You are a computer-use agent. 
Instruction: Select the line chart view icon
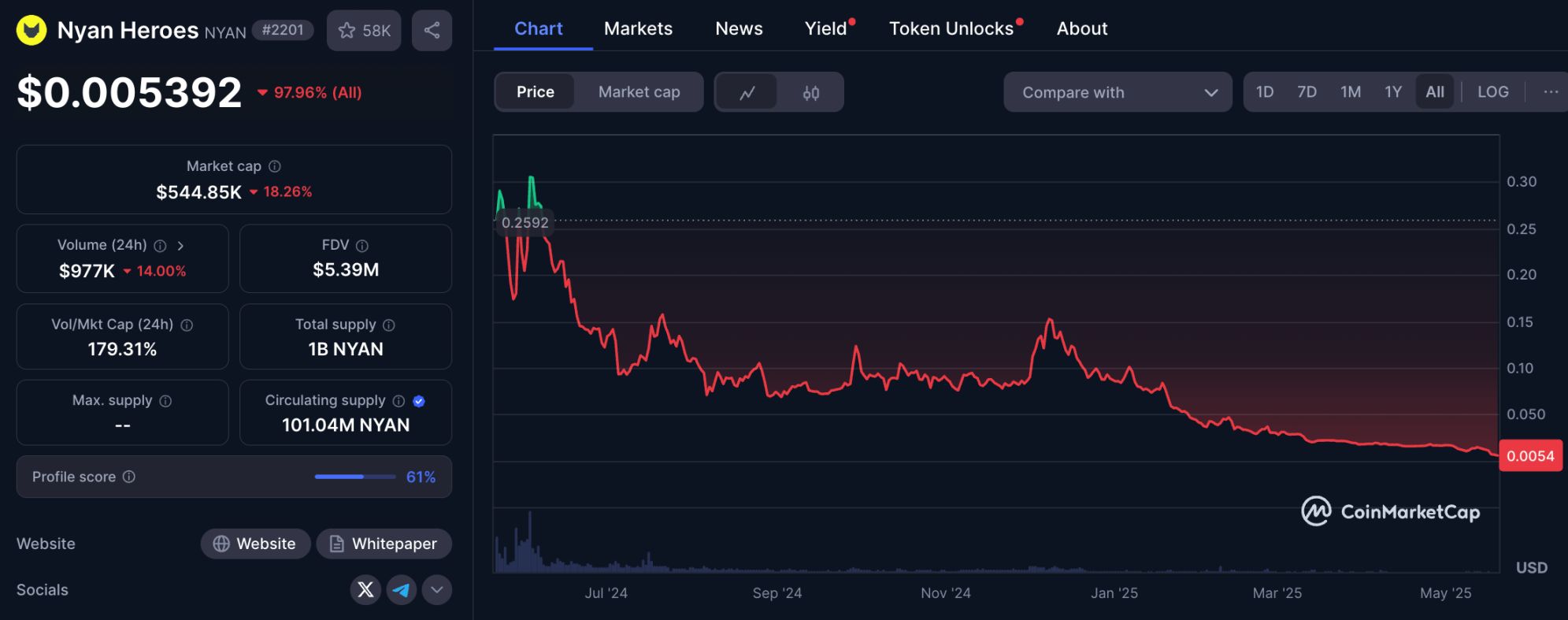pos(747,93)
